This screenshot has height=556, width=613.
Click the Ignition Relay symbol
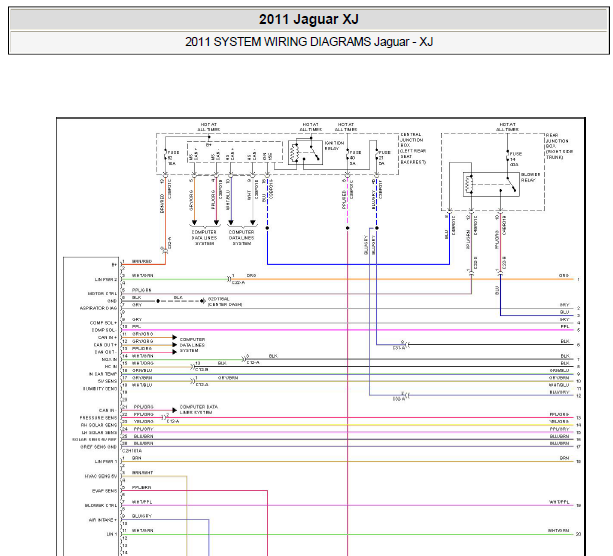pos(305,152)
